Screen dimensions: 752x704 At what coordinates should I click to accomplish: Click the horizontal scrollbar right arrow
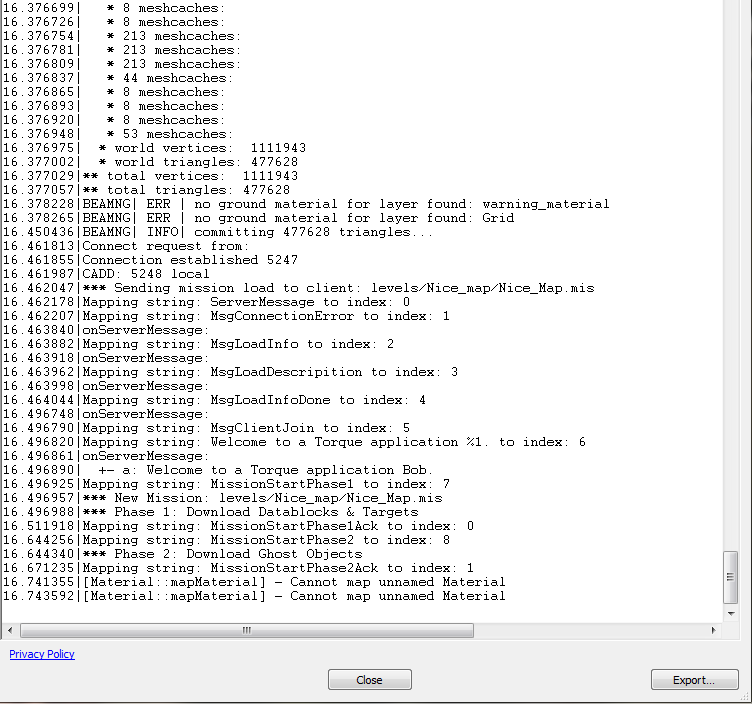pyautogui.click(x=714, y=630)
